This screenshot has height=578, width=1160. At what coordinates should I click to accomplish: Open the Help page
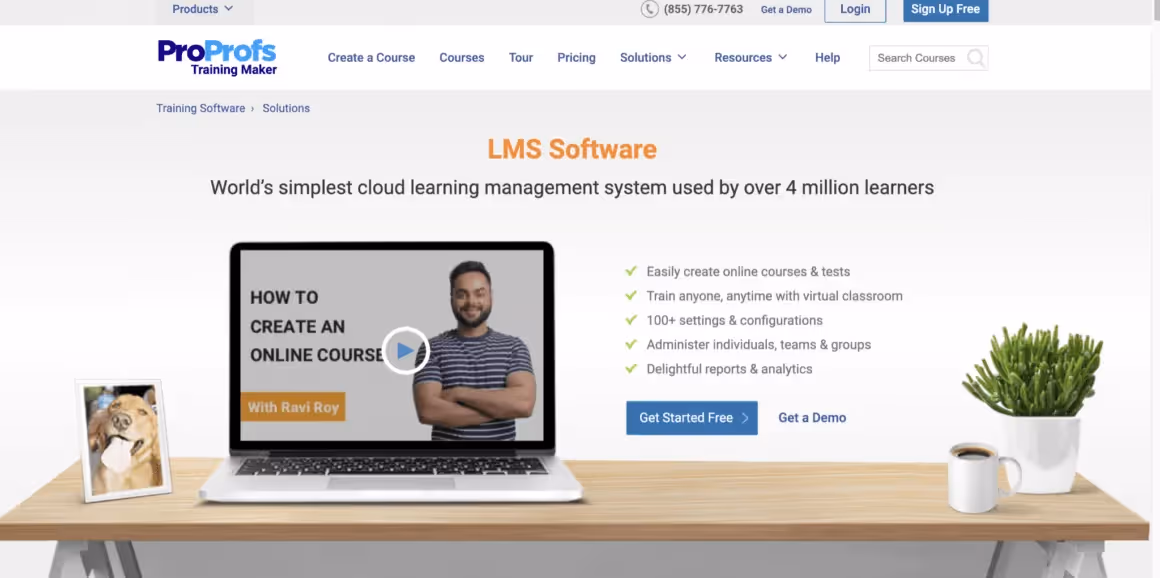pos(827,58)
